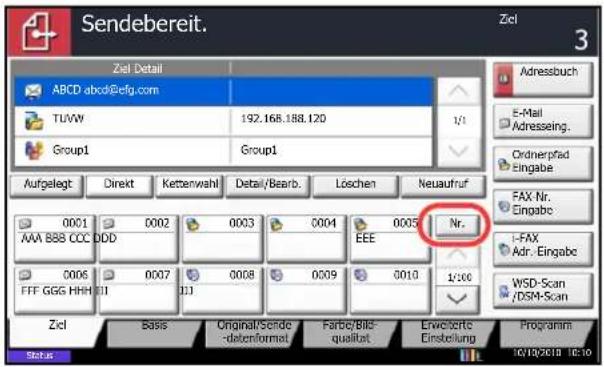This screenshot has height=367, width=604.
Task: Go to next one-touch key page
Action: tap(457, 299)
